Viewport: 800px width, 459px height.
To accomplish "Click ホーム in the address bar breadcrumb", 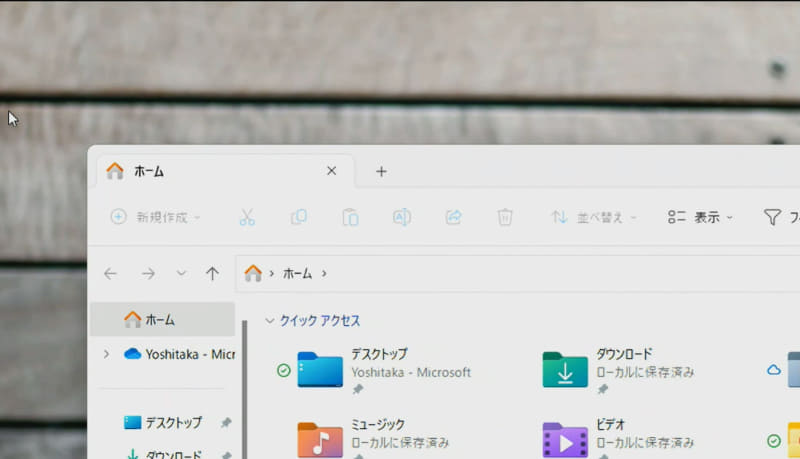I will [297, 274].
